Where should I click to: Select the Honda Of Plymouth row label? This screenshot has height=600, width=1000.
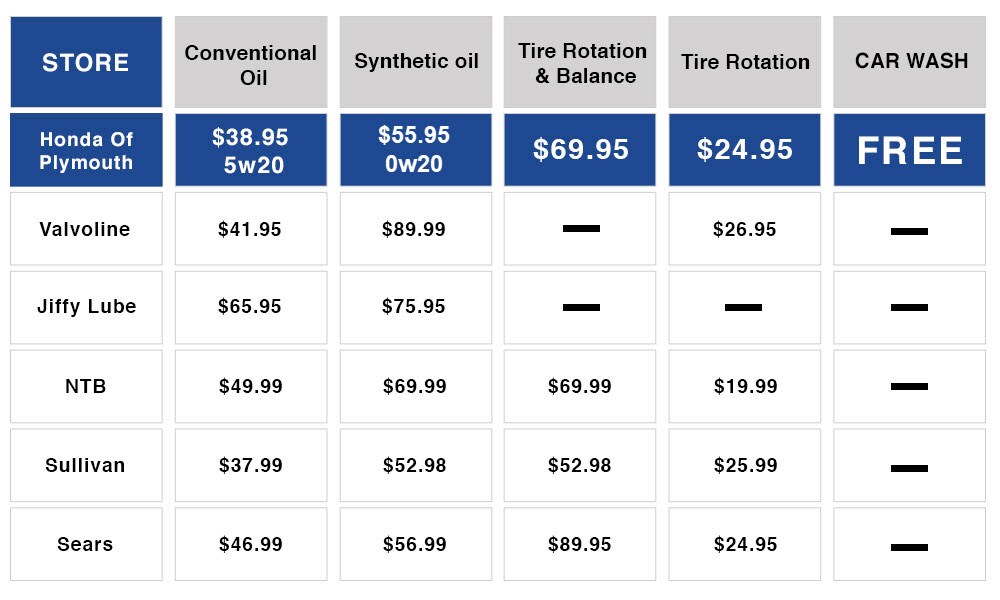pos(86,150)
